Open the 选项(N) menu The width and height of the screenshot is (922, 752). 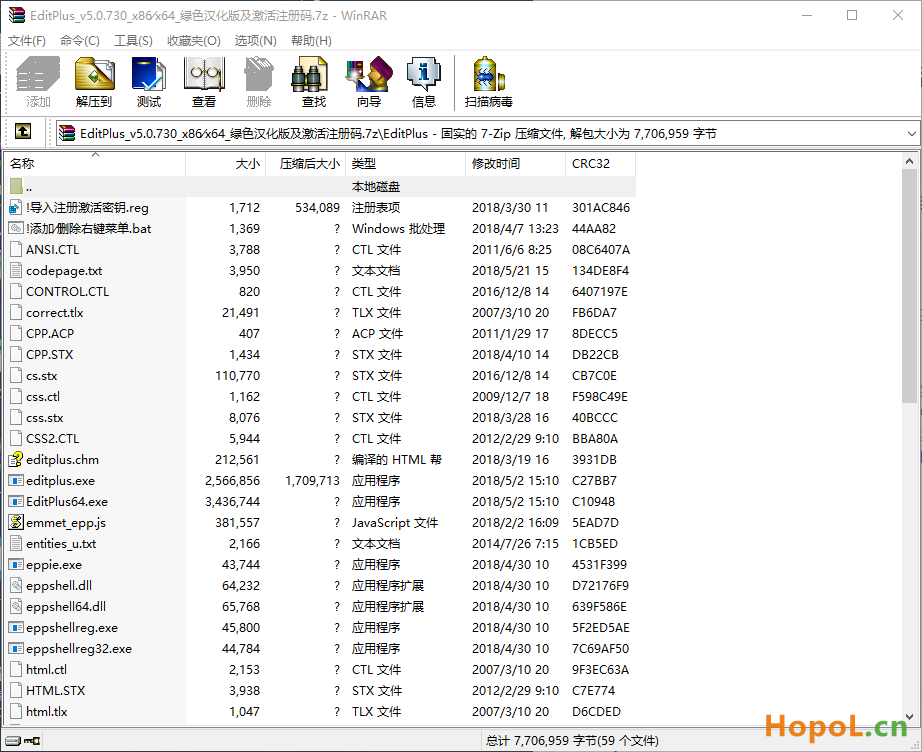[256, 41]
